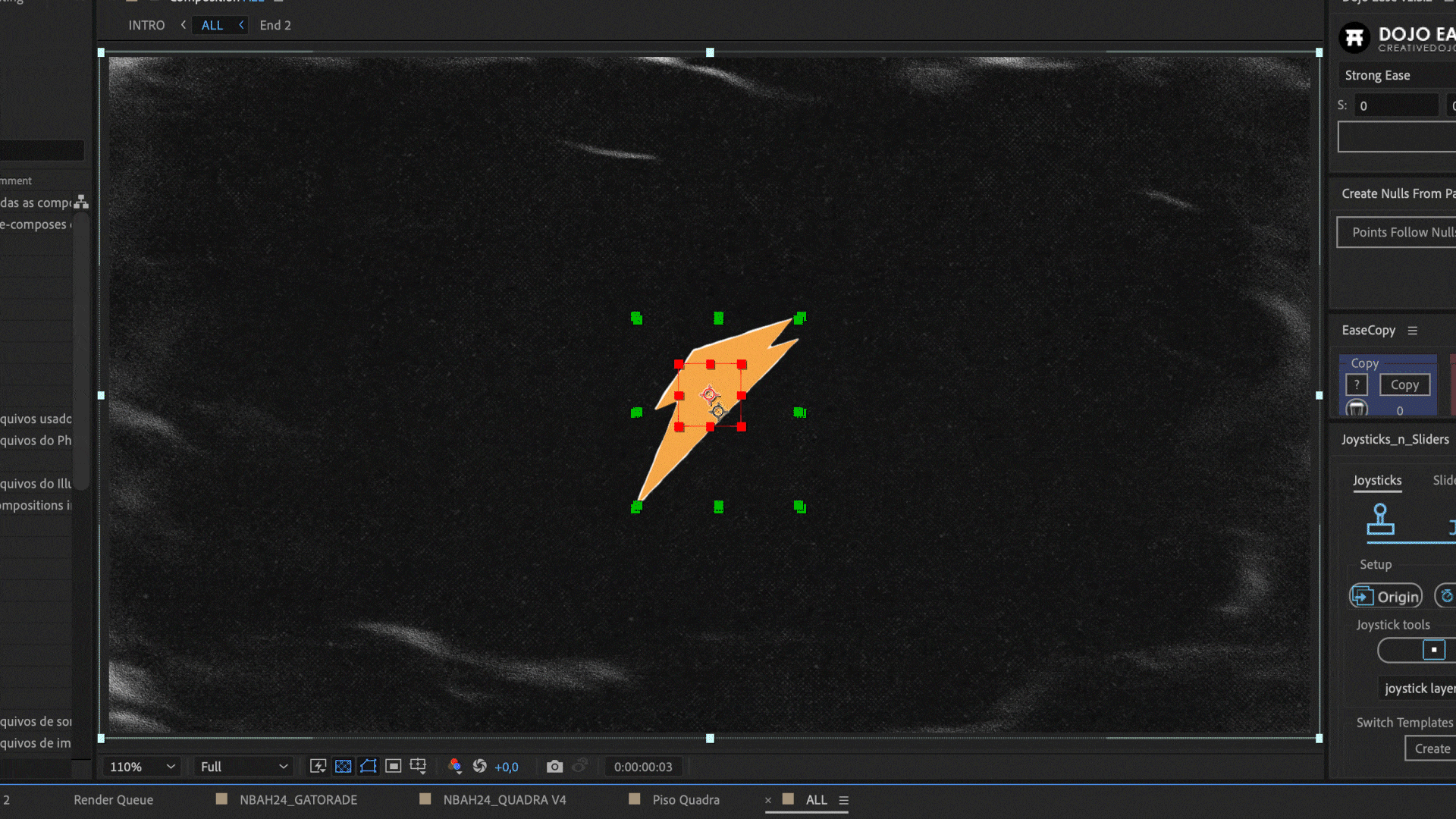The image size is (1456, 819).
Task: Switch to the NBAH24_GATORADE timeline tab
Action: coord(298,799)
